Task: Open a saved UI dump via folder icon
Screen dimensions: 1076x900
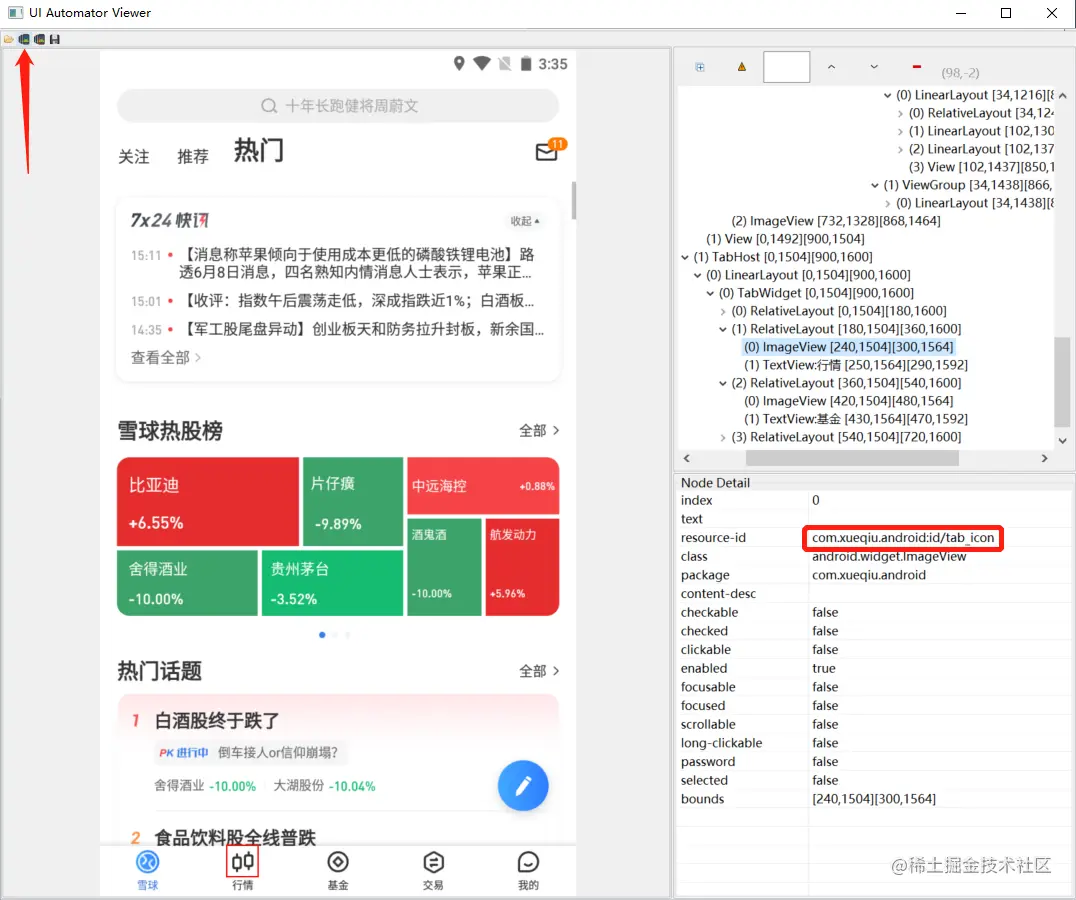Action: [x=8, y=39]
